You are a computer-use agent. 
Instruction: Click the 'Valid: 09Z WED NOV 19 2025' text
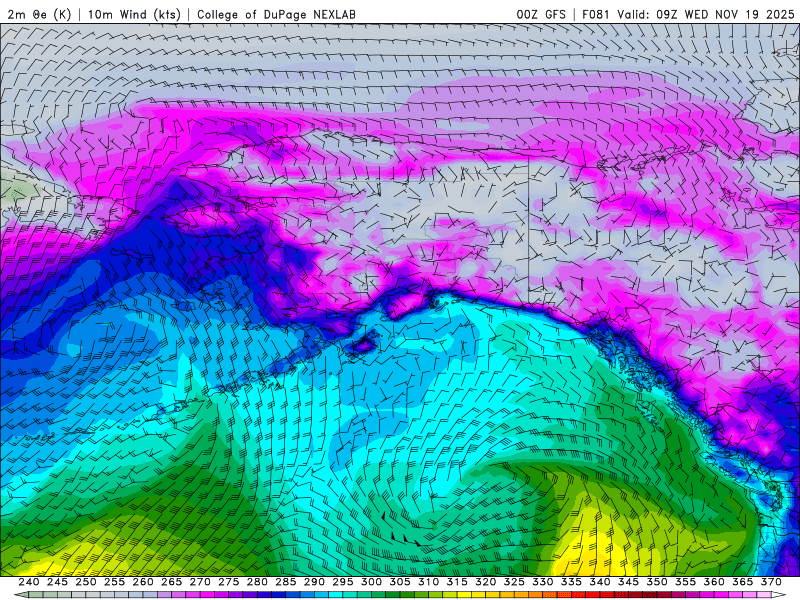tap(706, 14)
